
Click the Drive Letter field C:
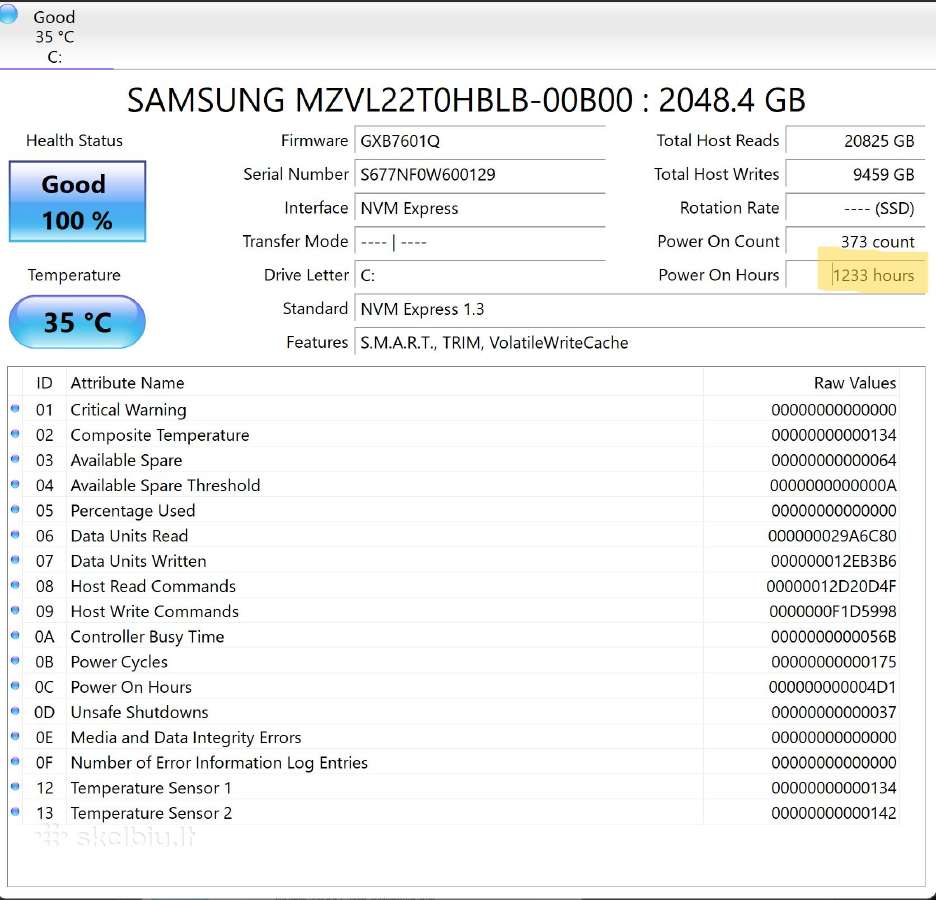(480, 275)
